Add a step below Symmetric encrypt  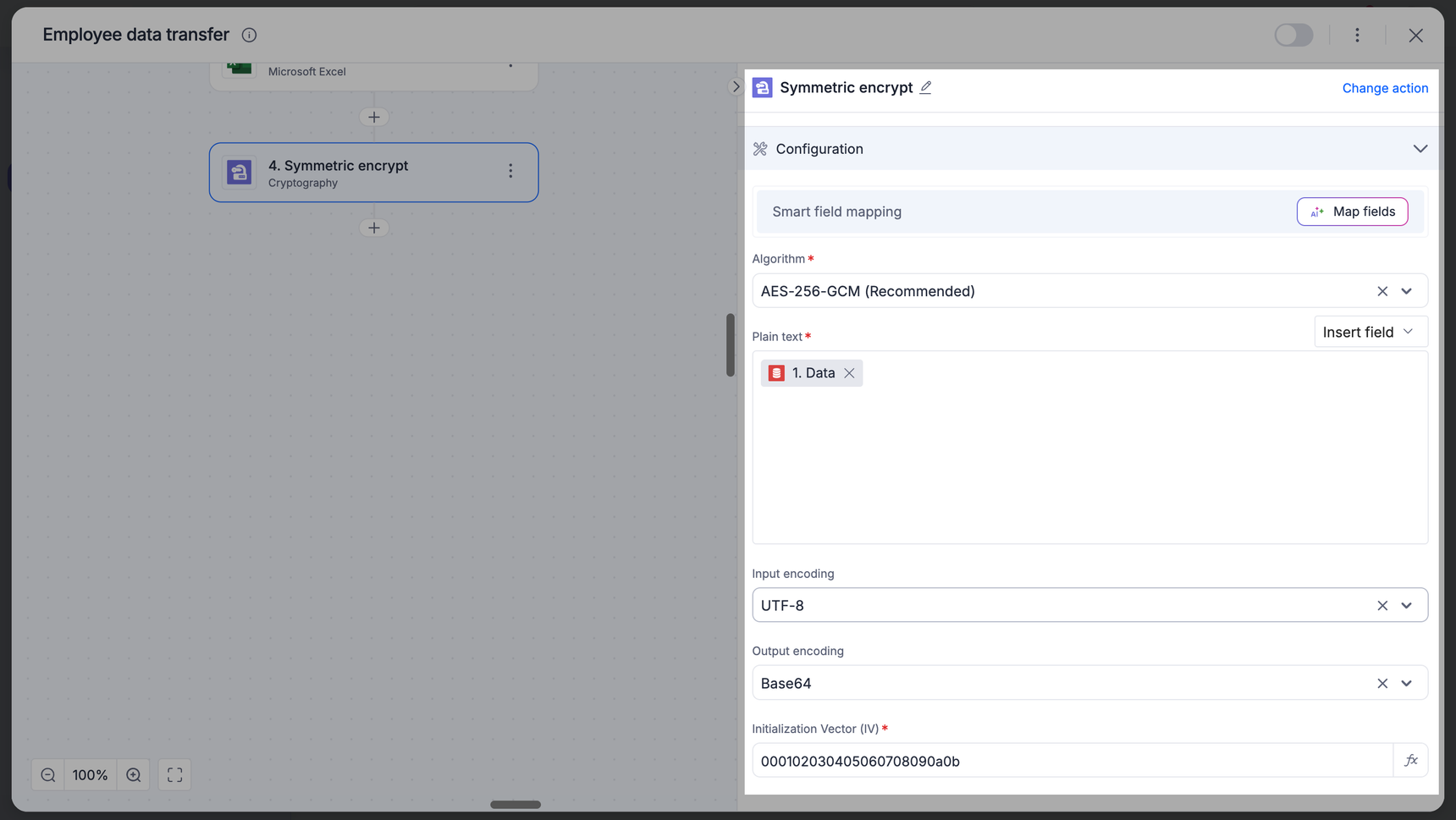point(374,228)
